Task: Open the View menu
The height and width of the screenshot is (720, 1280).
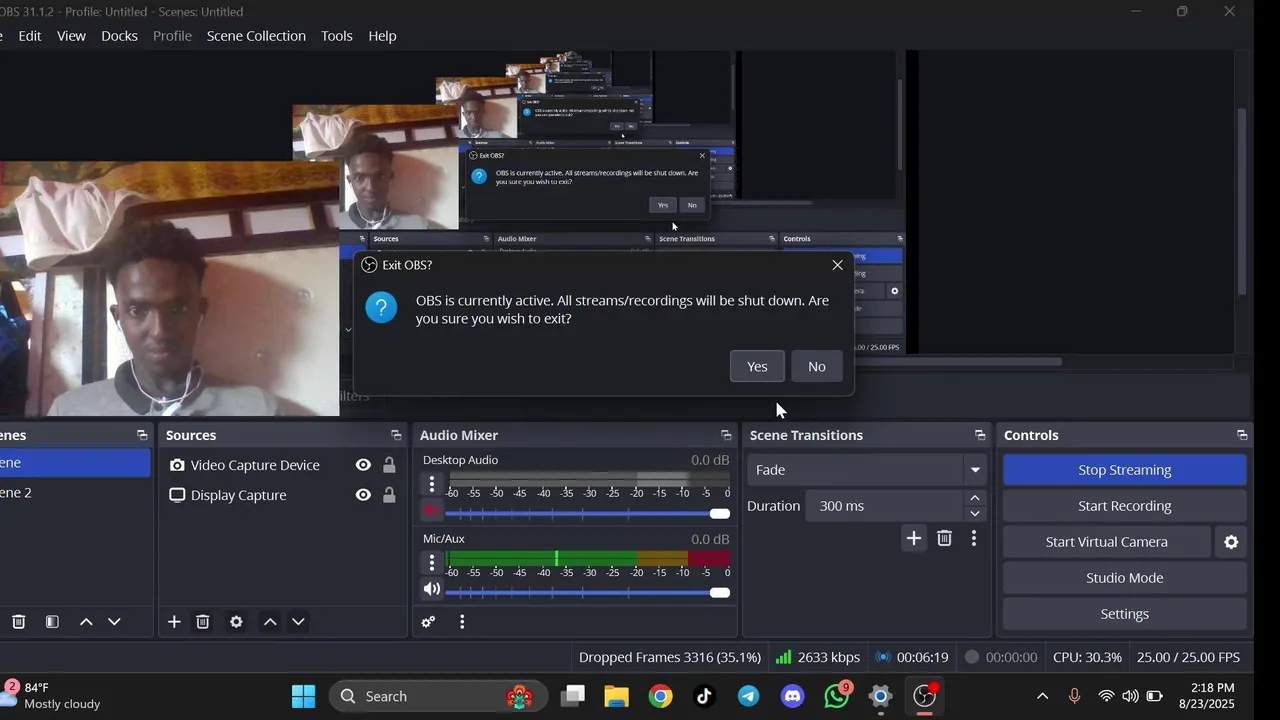Action: (x=71, y=35)
